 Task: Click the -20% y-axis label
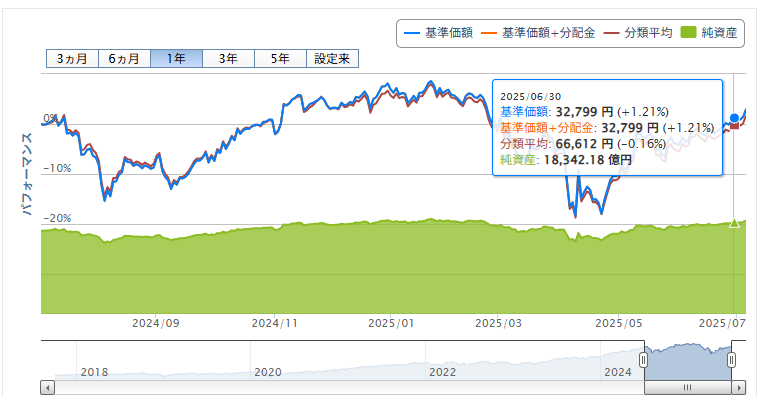(57, 218)
